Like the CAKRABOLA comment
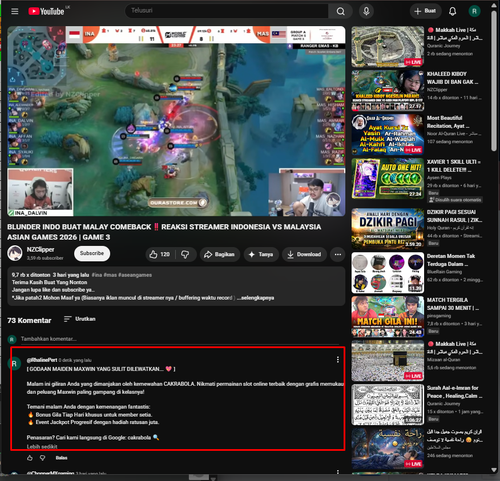Image resolution: width=500 pixels, height=481 pixels. [30, 458]
